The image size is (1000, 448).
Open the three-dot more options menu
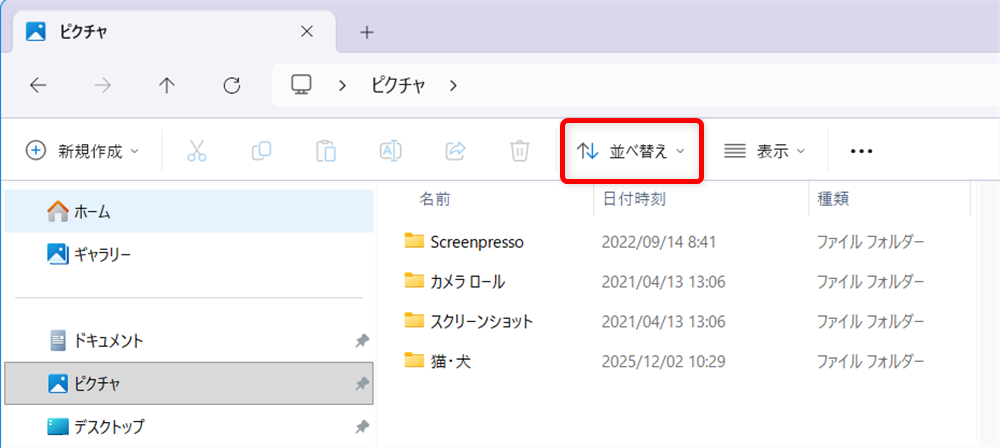(861, 151)
